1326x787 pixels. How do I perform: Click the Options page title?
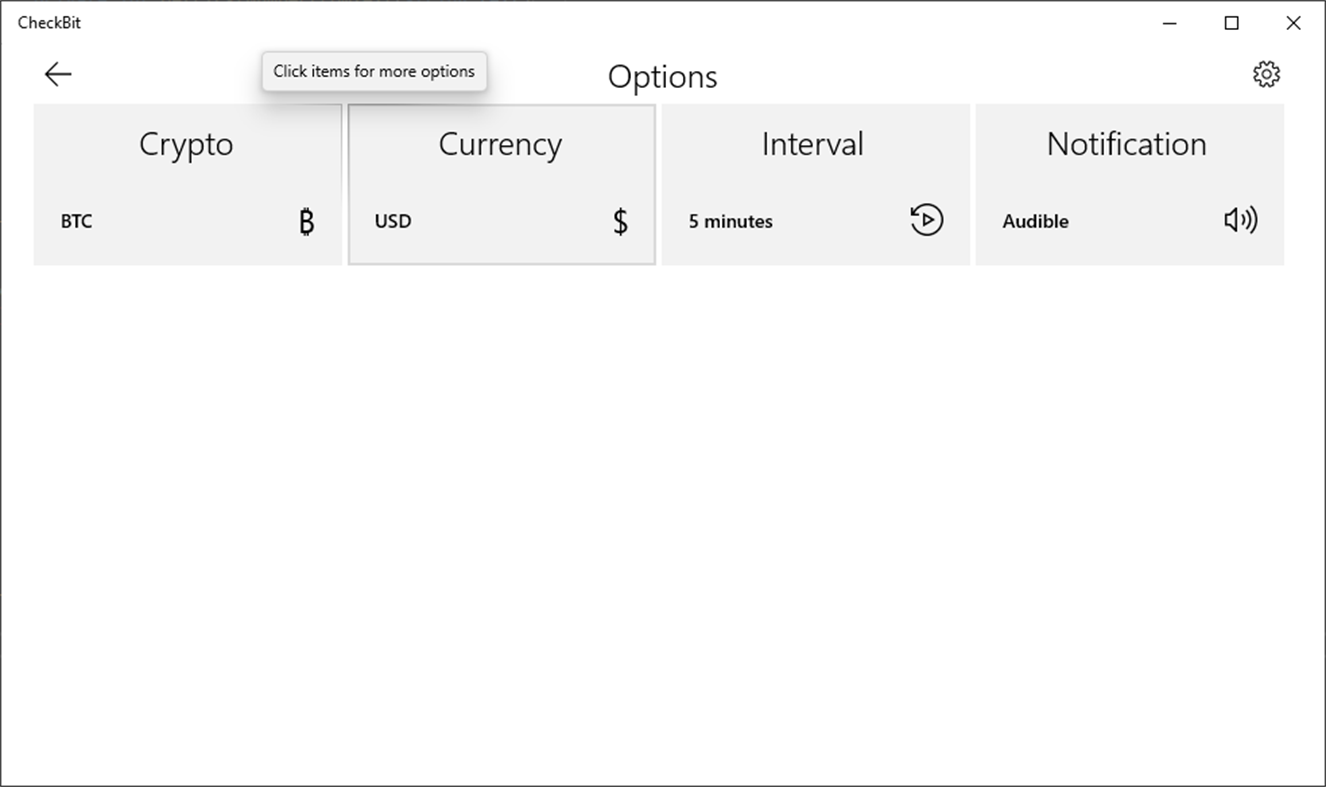pos(662,77)
